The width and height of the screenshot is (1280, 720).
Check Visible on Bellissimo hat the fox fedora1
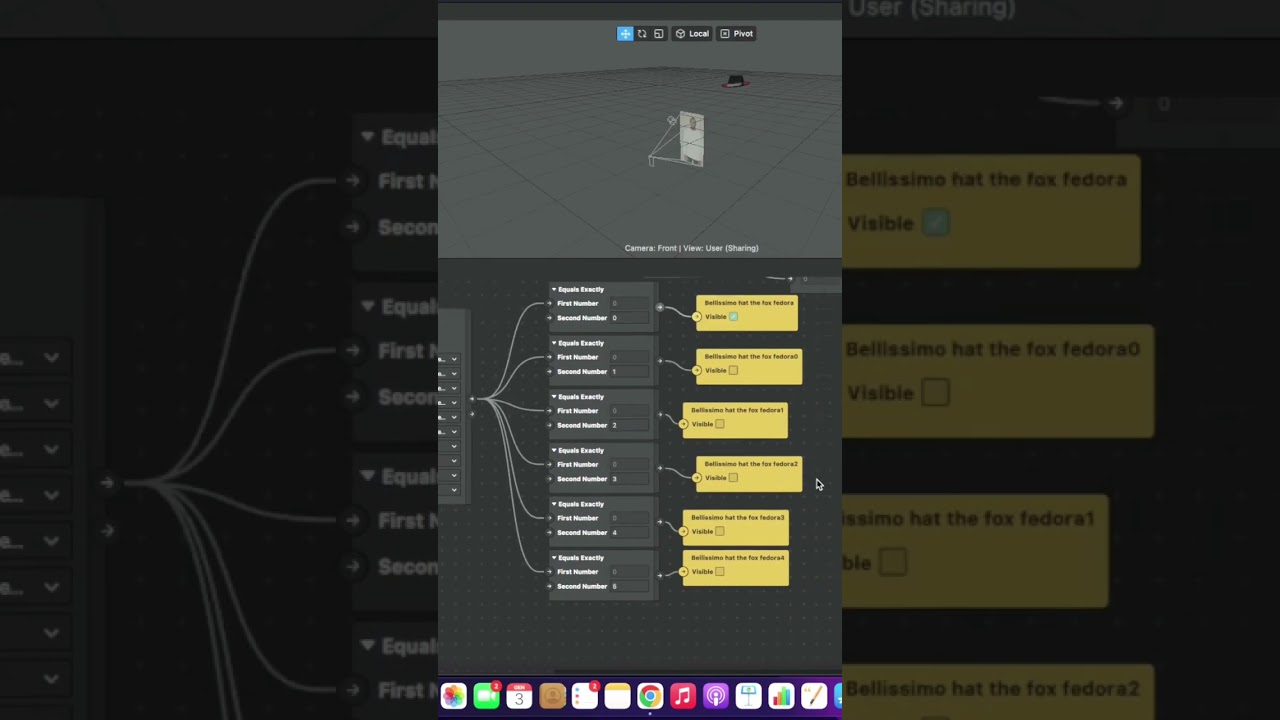pyautogui.click(x=720, y=424)
